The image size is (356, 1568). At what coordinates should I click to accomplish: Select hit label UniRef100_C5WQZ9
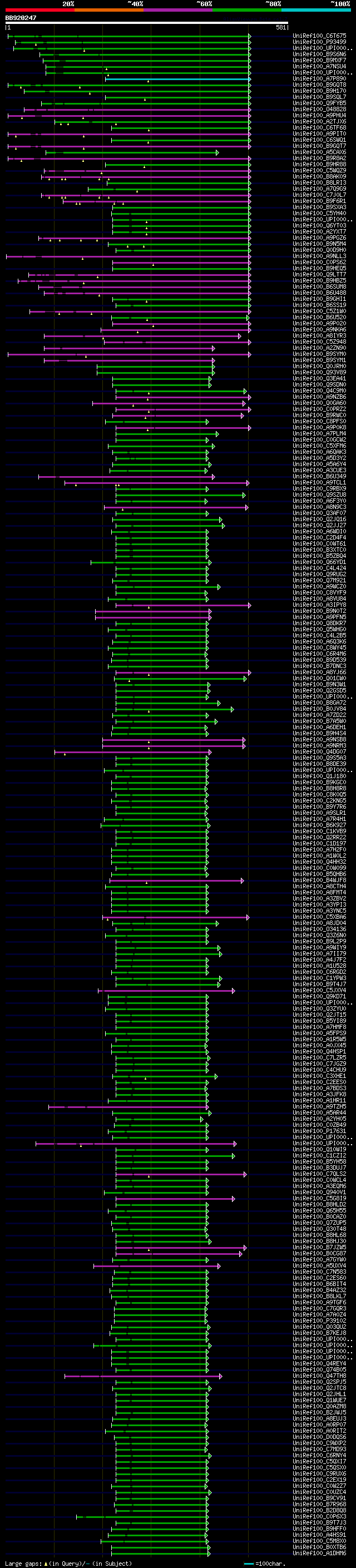pos(319,170)
